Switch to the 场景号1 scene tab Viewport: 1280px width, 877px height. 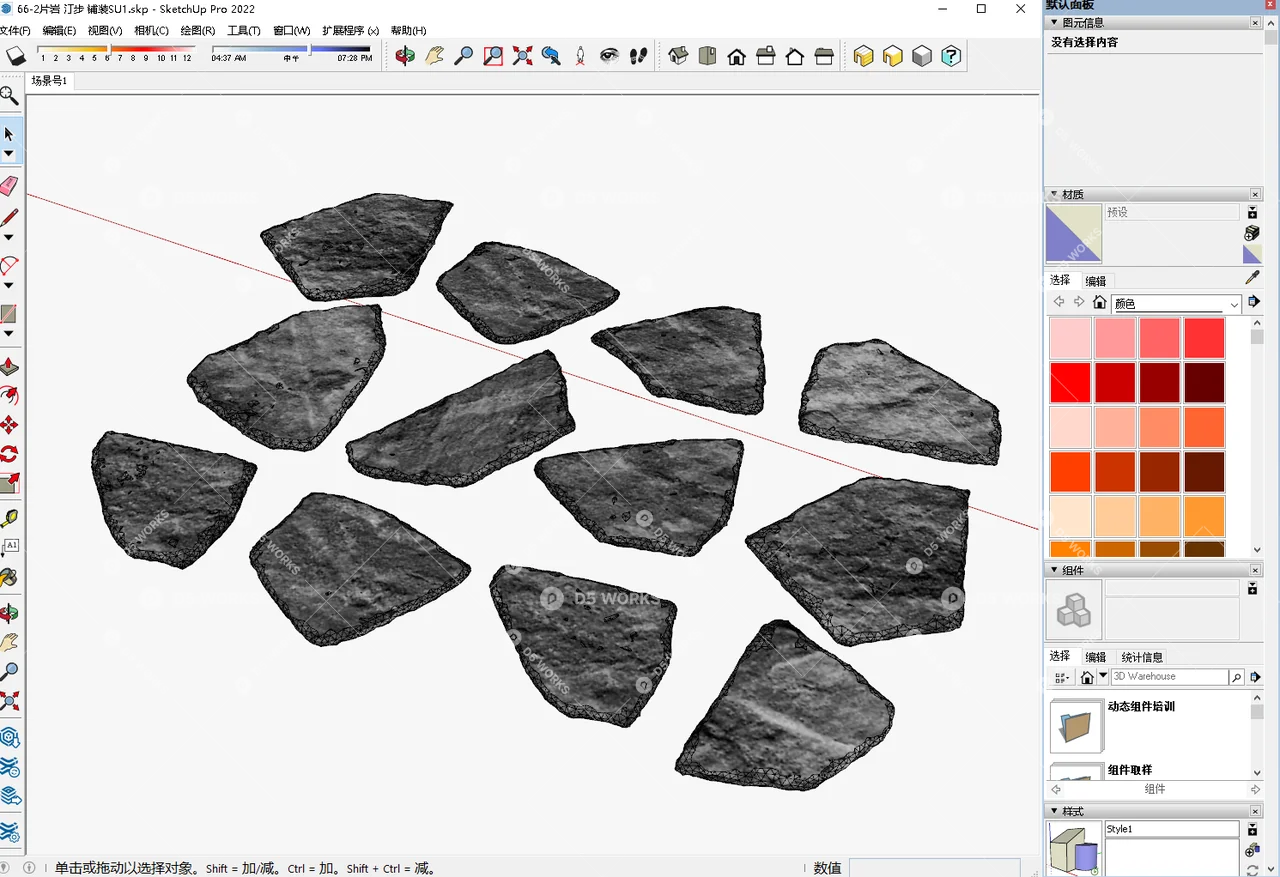point(48,81)
